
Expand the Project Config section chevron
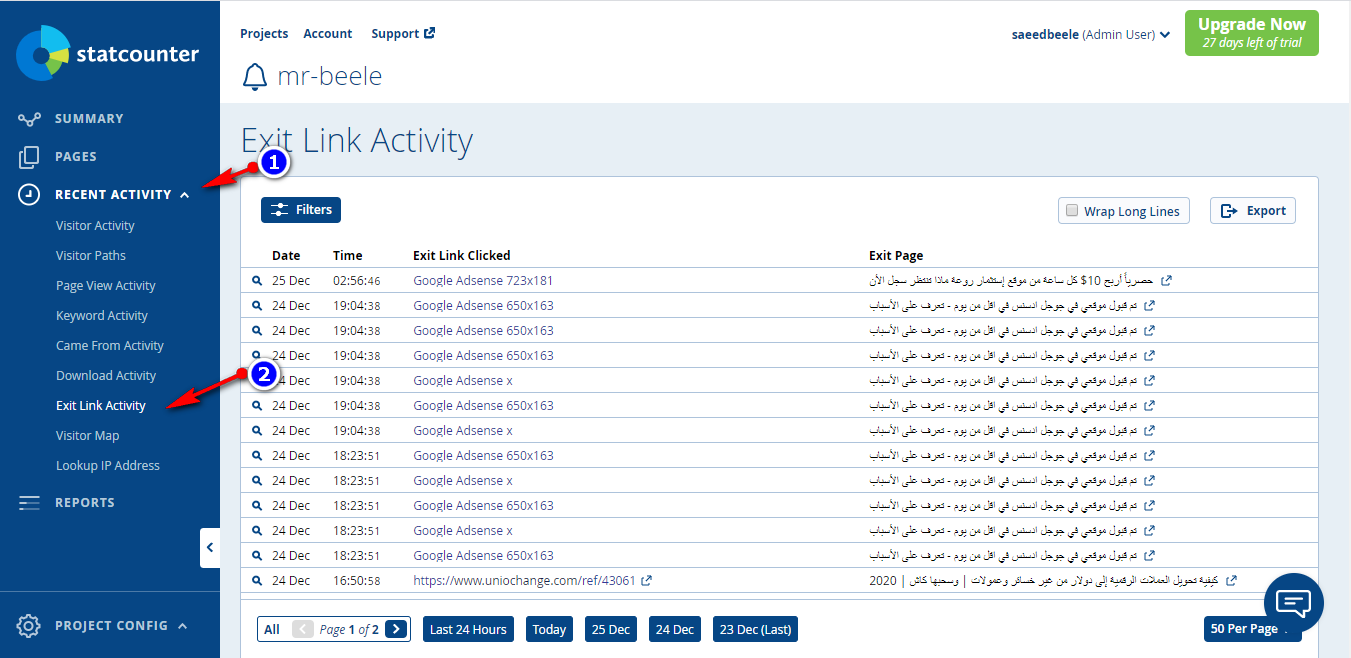click(x=182, y=626)
